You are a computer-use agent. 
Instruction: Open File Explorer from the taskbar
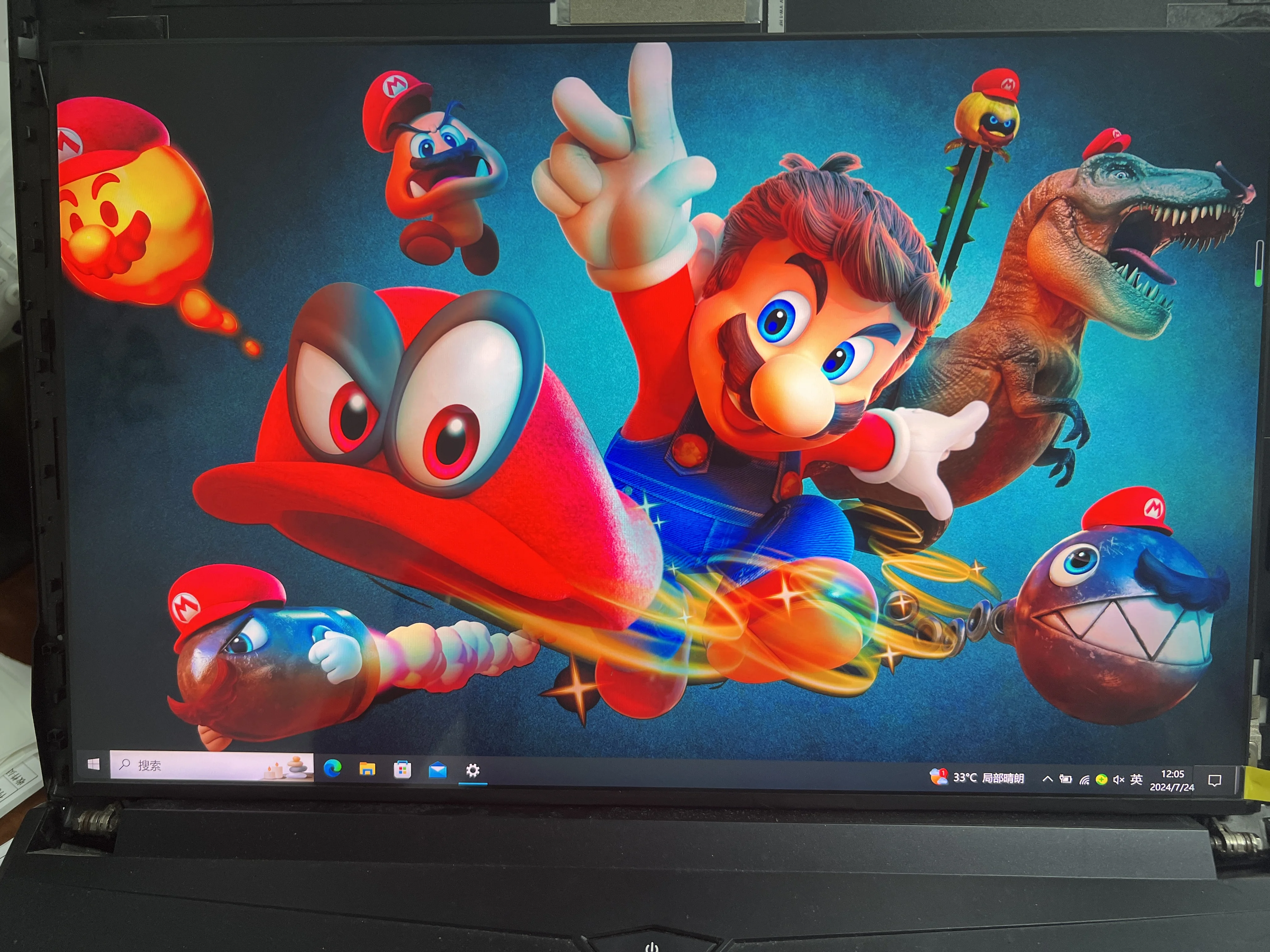pos(368,768)
